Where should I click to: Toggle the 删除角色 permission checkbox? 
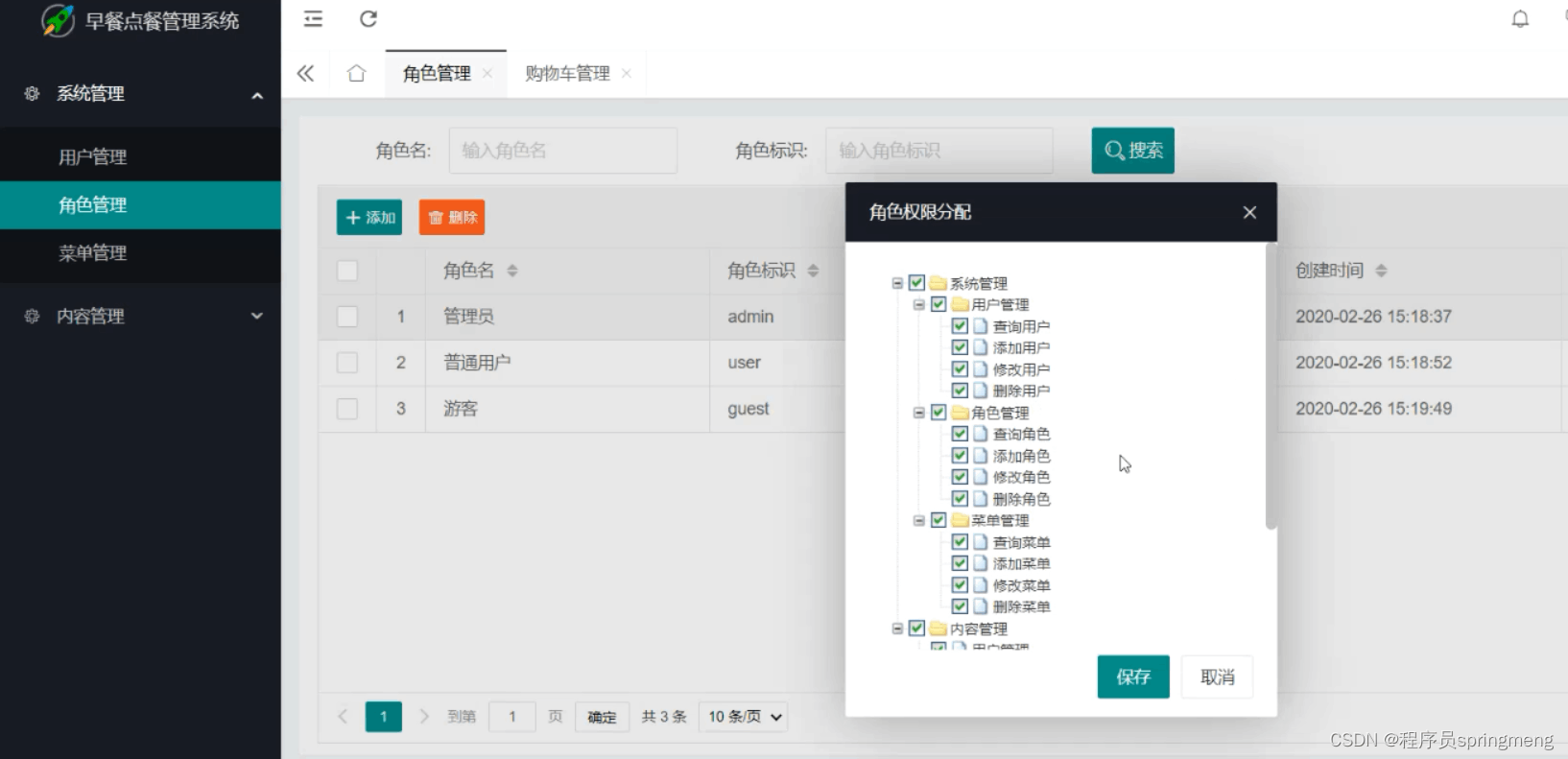pos(960,499)
